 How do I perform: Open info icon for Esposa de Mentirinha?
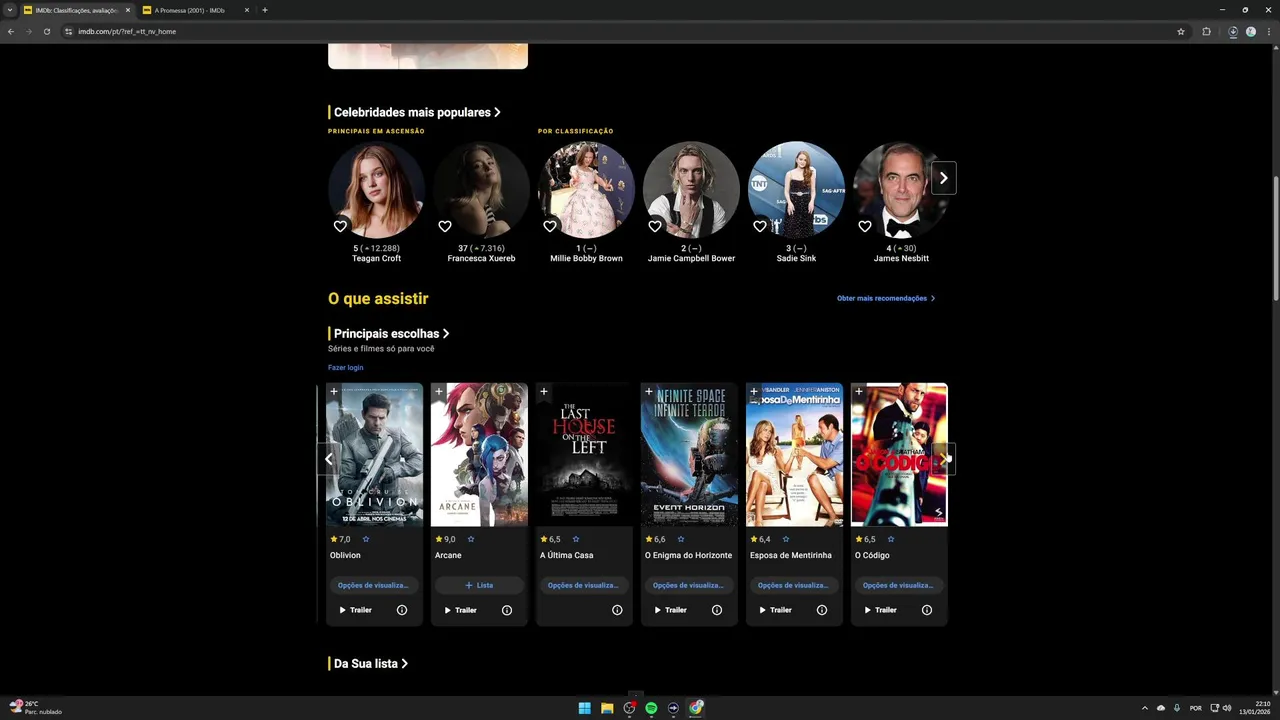tap(822, 610)
